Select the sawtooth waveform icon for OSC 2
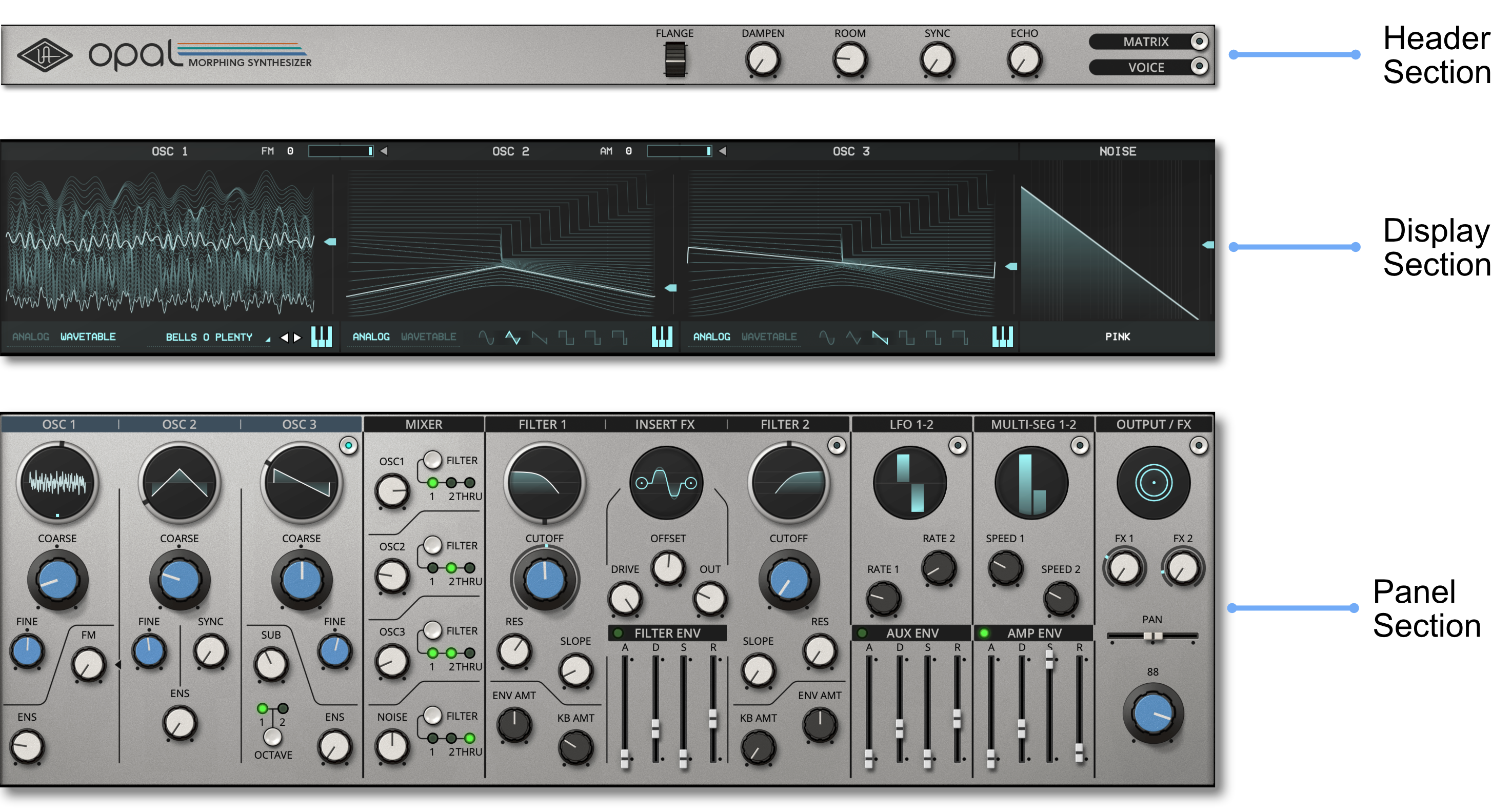1512x811 pixels. (540, 337)
